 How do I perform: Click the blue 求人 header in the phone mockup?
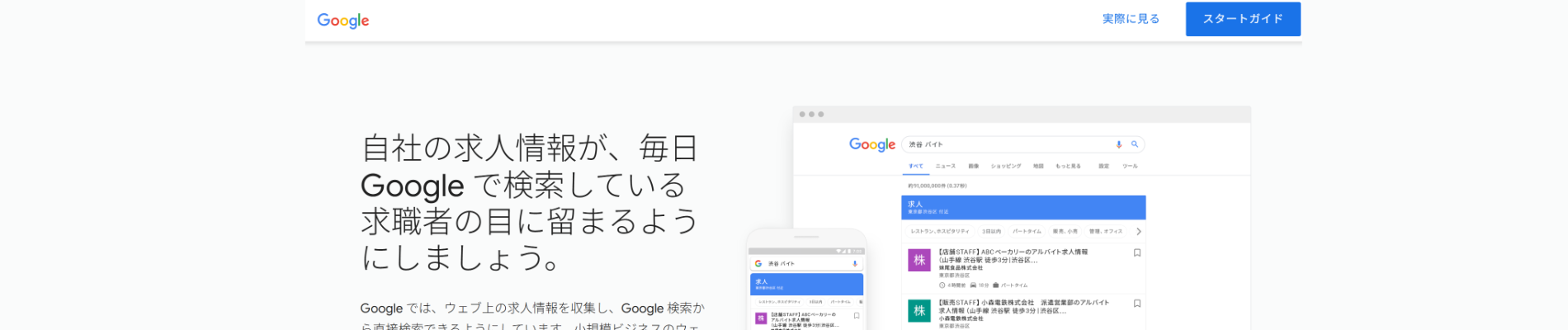(x=806, y=284)
